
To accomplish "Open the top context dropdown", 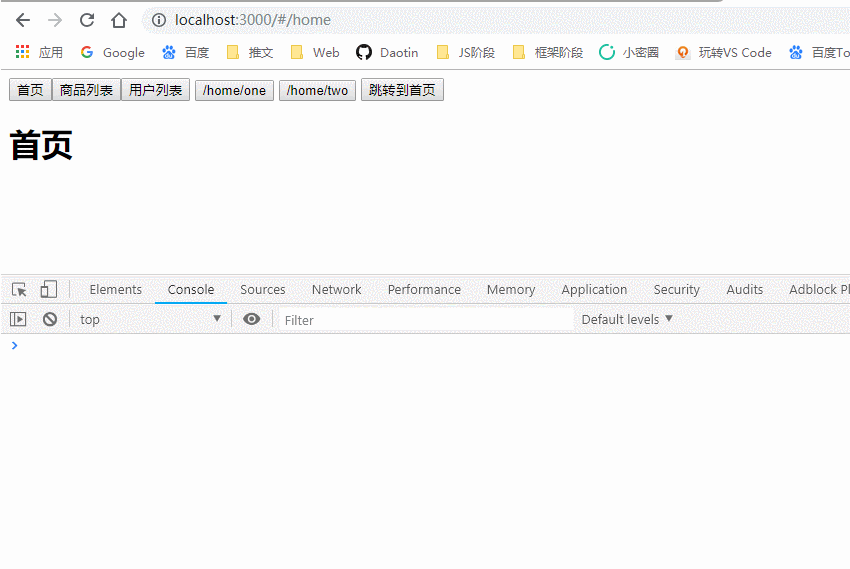I will click(150, 320).
